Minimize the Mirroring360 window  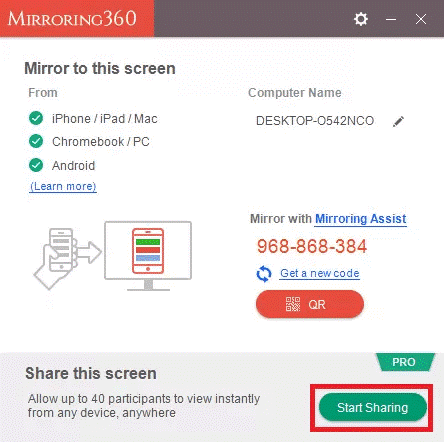391,19
